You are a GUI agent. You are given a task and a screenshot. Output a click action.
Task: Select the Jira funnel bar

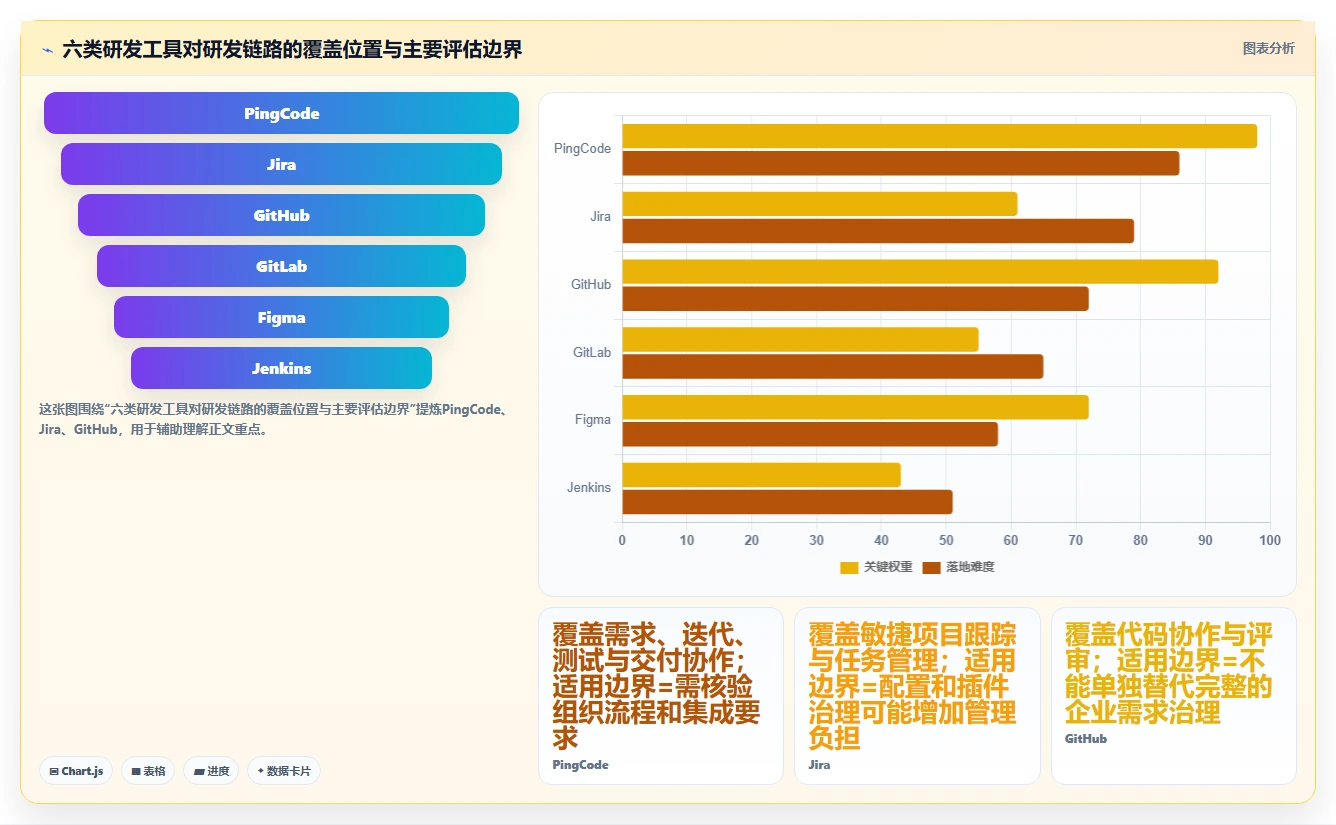pyautogui.click(x=281, y=164)
